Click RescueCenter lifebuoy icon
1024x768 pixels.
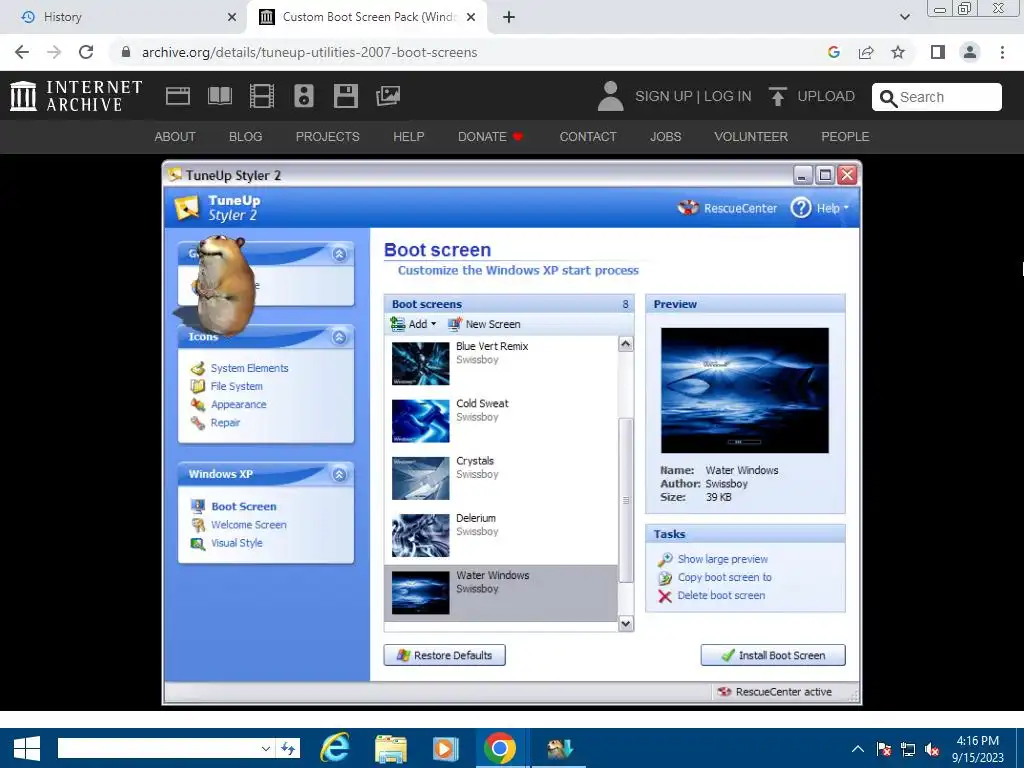(688, 208)
